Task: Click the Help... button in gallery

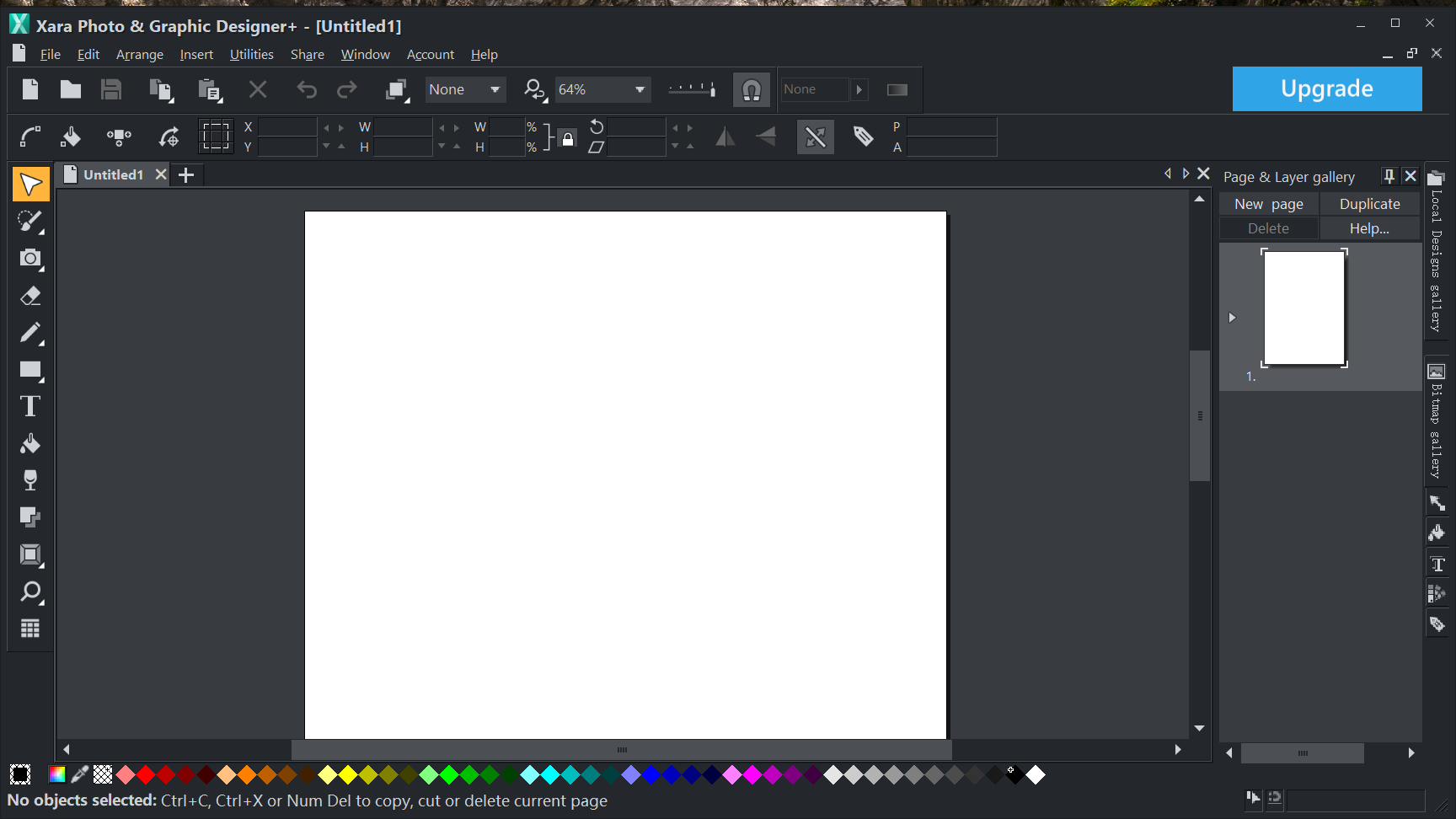Action: click(x=1370, y=228)
